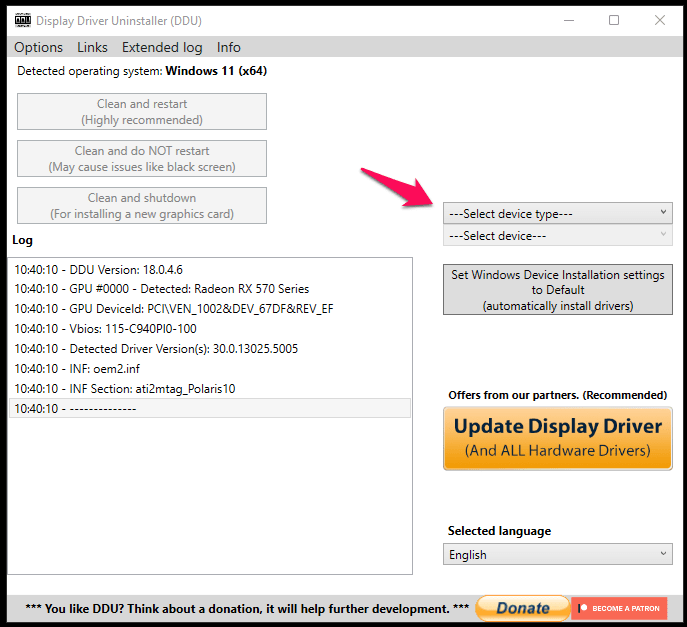Screen dimensions: 687x627
Task: Select the Detected Driver Version(s) log line
Action: 210,349
